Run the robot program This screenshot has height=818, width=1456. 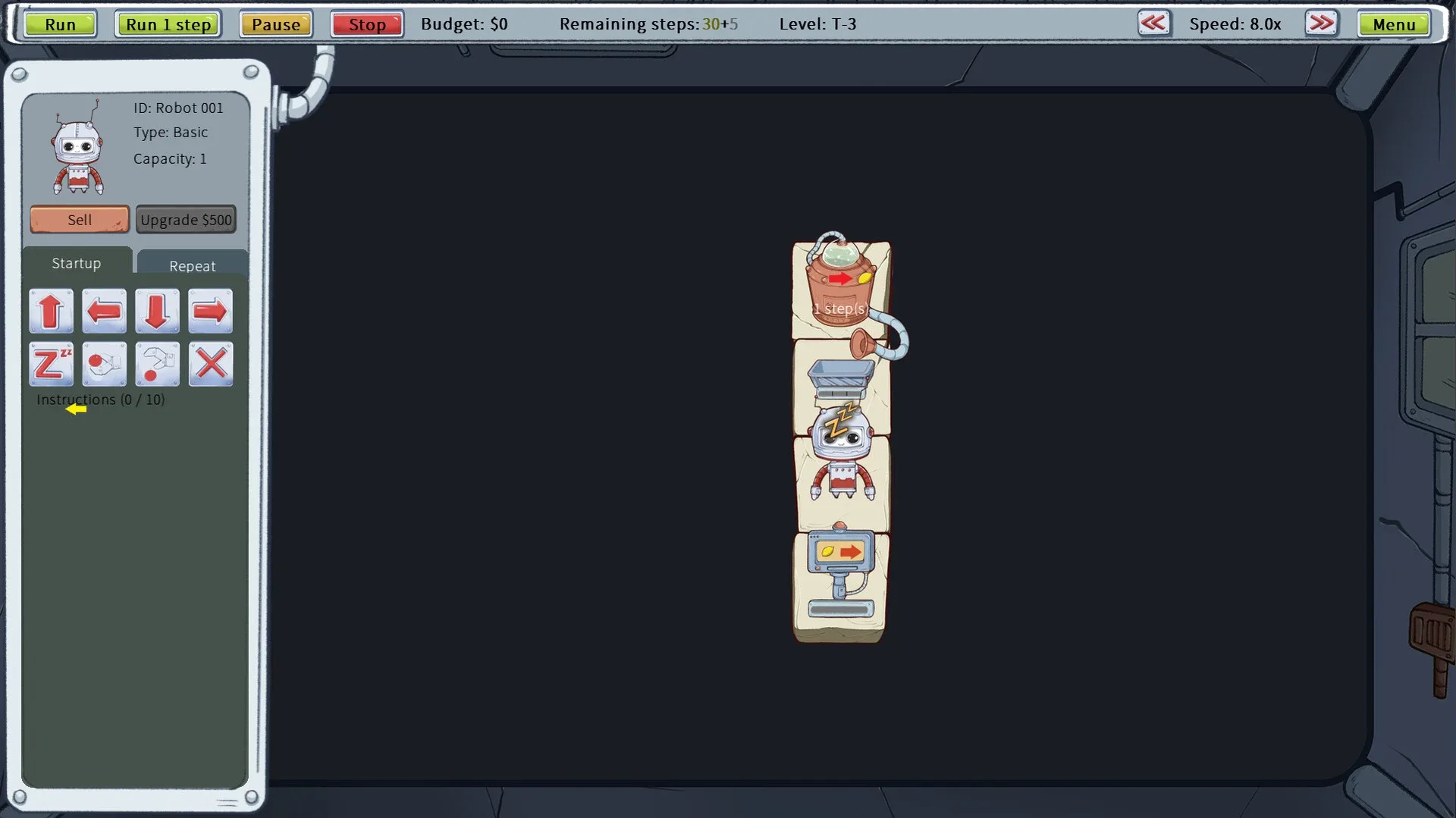pos(60,24)
